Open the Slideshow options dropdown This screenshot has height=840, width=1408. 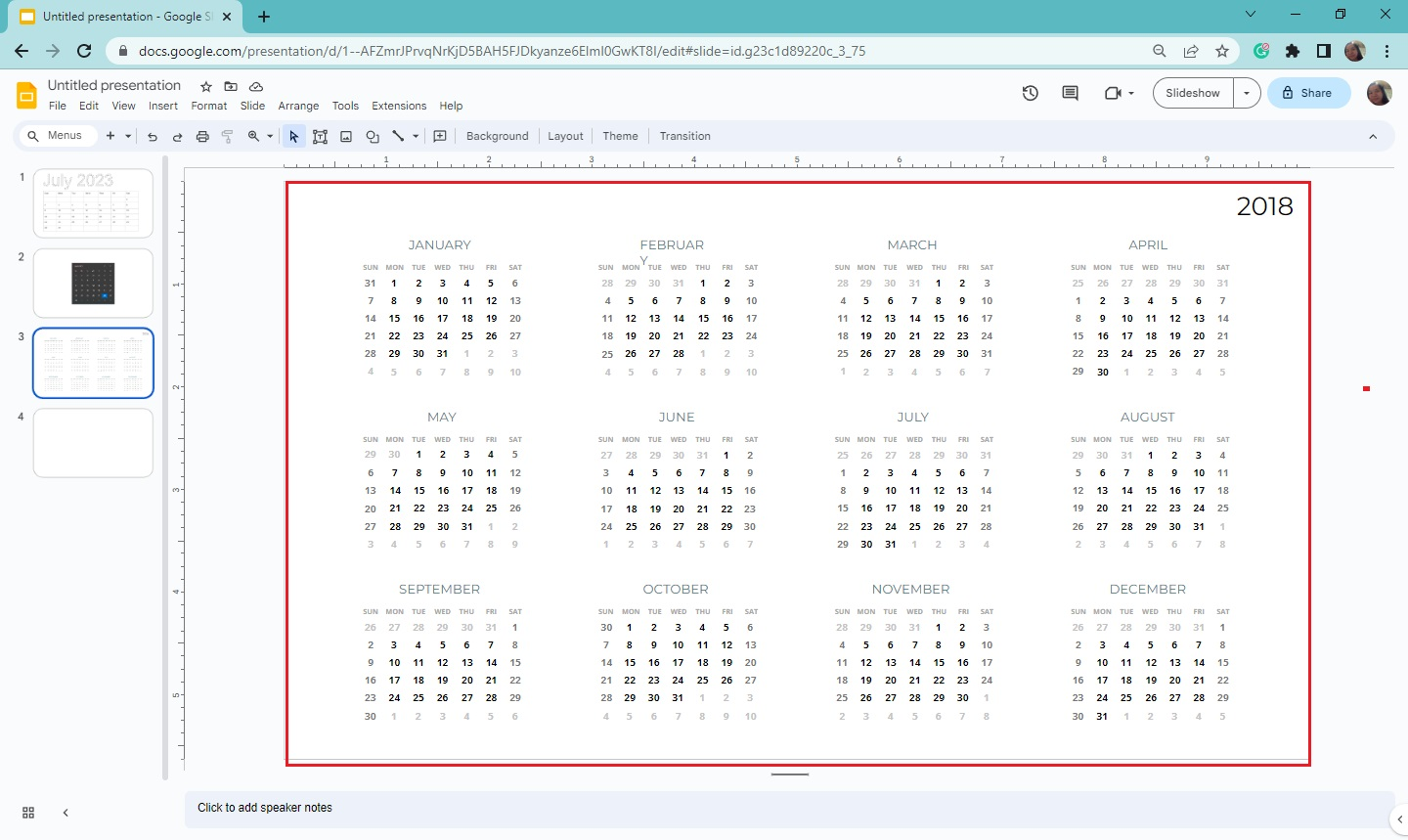(x=1247, y=93)
